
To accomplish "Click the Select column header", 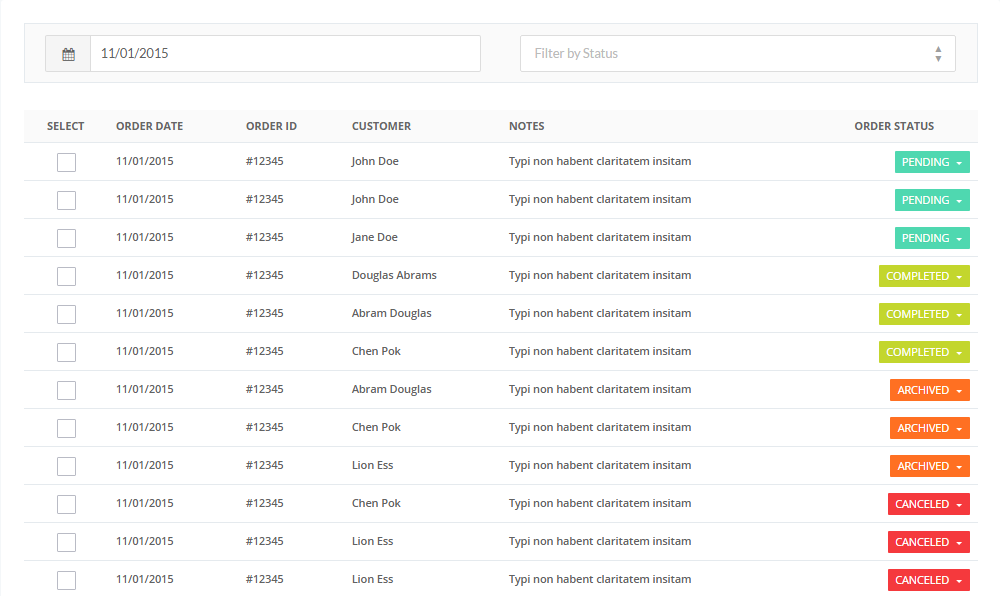I will 66,126.
